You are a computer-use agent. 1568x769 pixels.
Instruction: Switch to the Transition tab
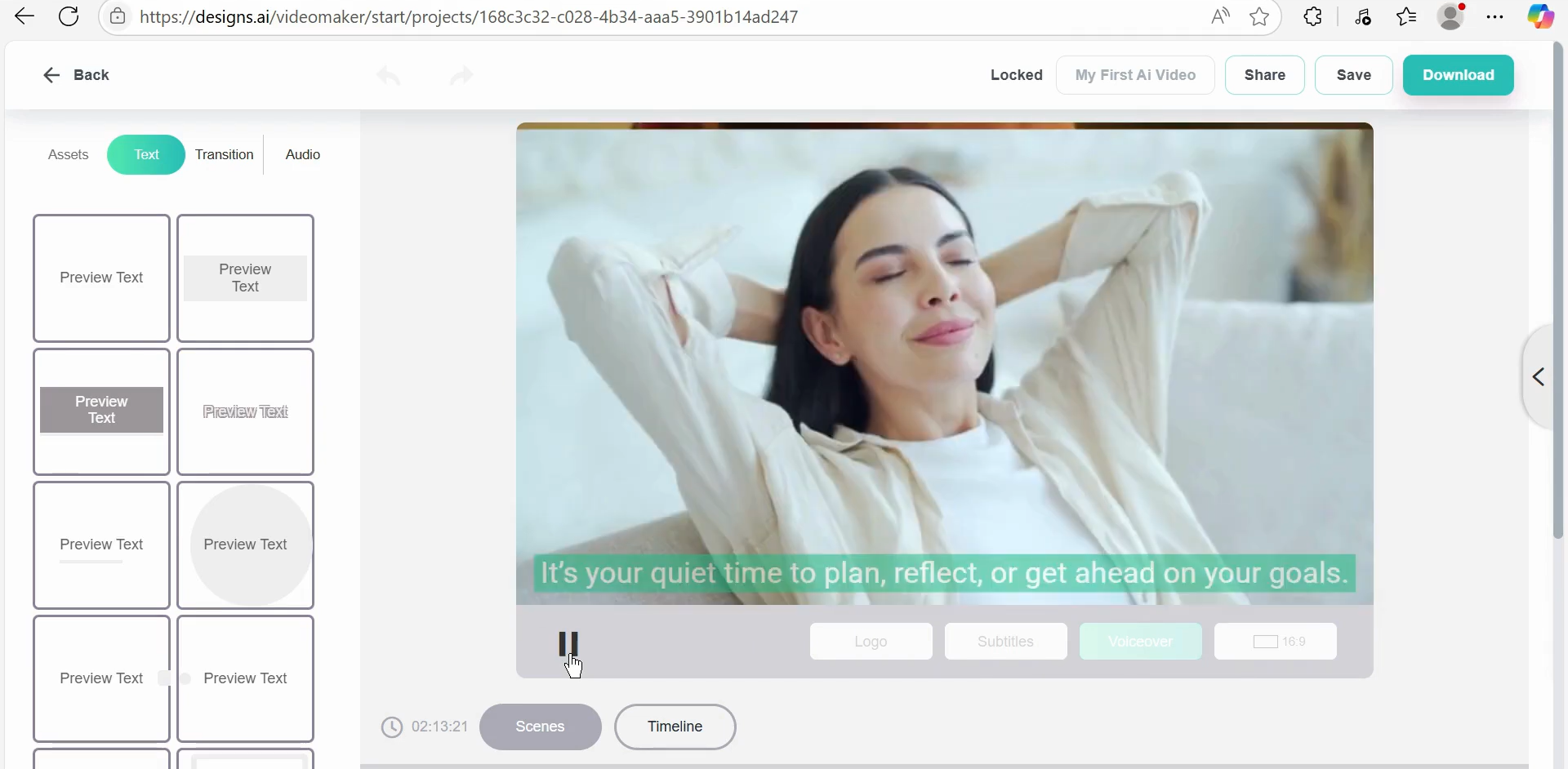(x=224, y=154)
